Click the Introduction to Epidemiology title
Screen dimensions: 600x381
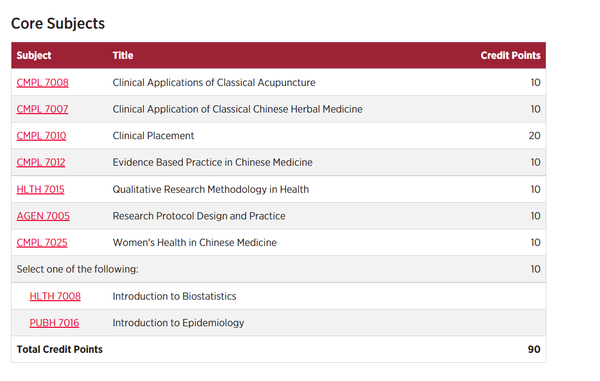[178, 323]
